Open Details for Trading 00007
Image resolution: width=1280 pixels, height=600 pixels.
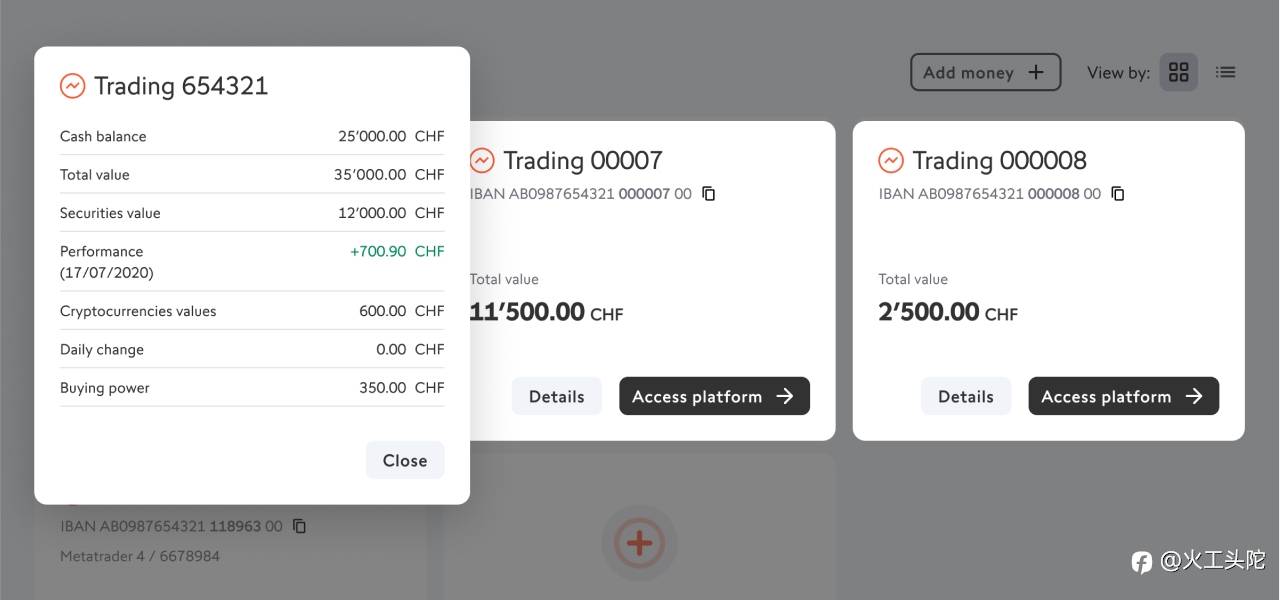[556, 396]
